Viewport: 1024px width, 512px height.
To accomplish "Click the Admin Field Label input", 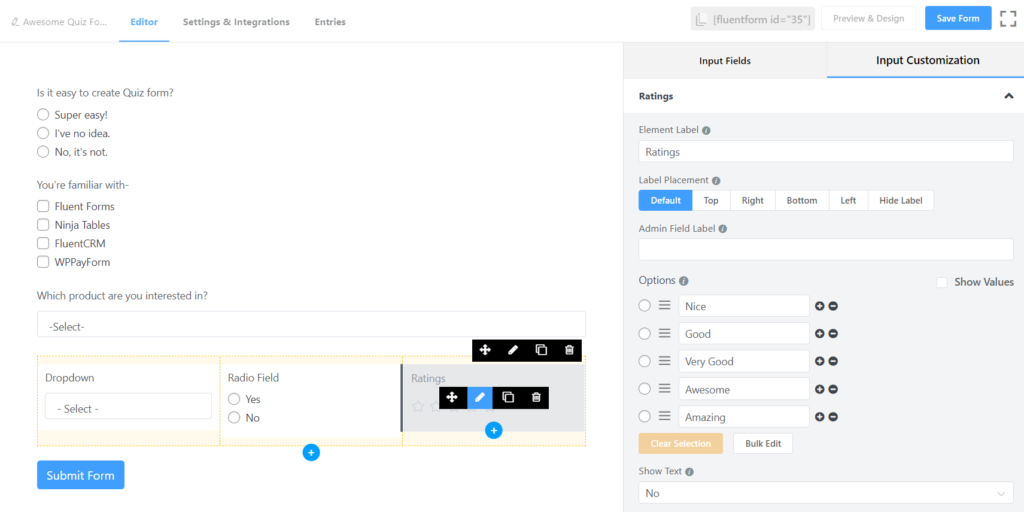I will click(x=825, y=249).
